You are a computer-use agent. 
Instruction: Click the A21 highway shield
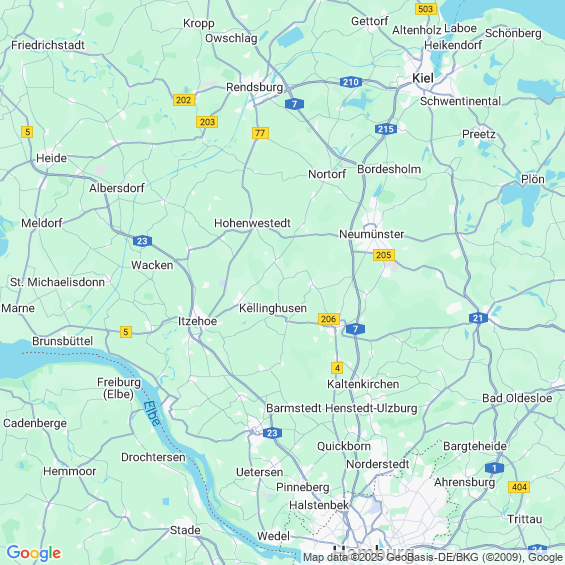click(x=479, y=318)
